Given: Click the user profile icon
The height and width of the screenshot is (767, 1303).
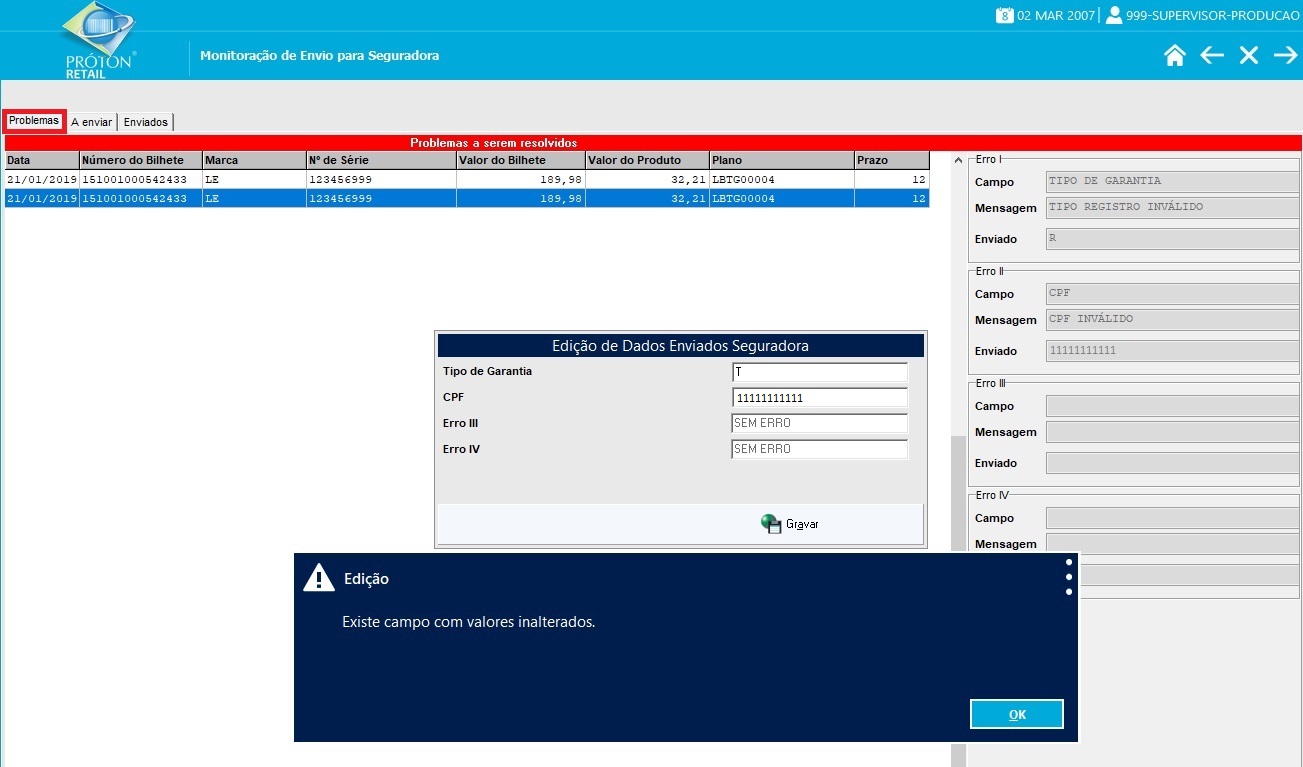Looking at the screenshot, I should pos(1113,15).
